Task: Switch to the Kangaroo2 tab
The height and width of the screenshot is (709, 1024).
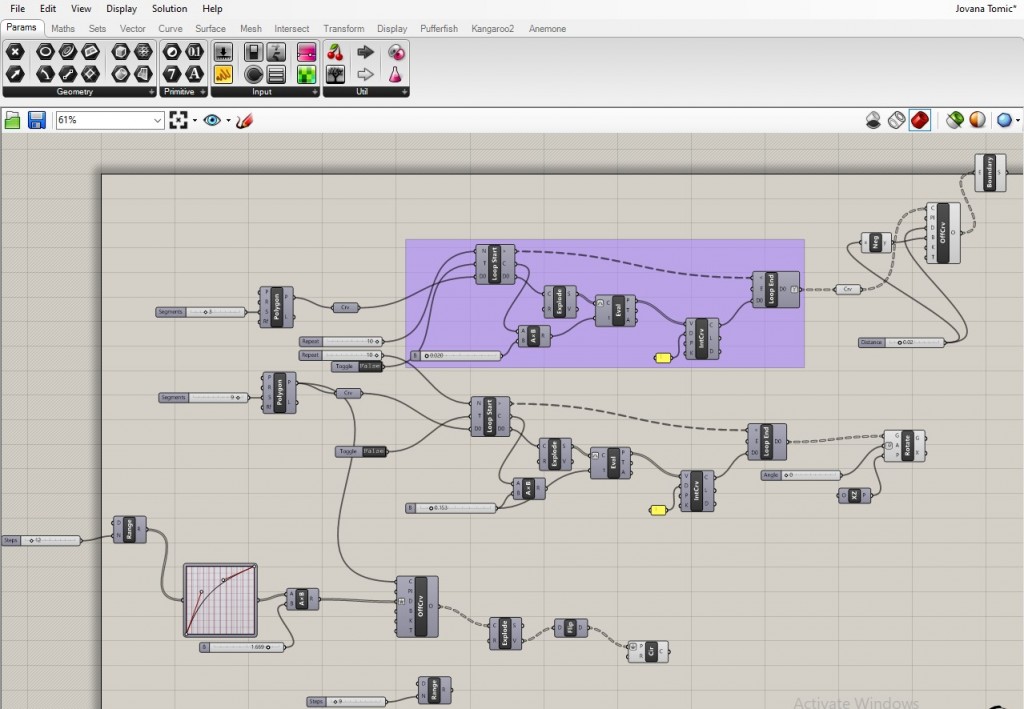Action: coord(492,29)
